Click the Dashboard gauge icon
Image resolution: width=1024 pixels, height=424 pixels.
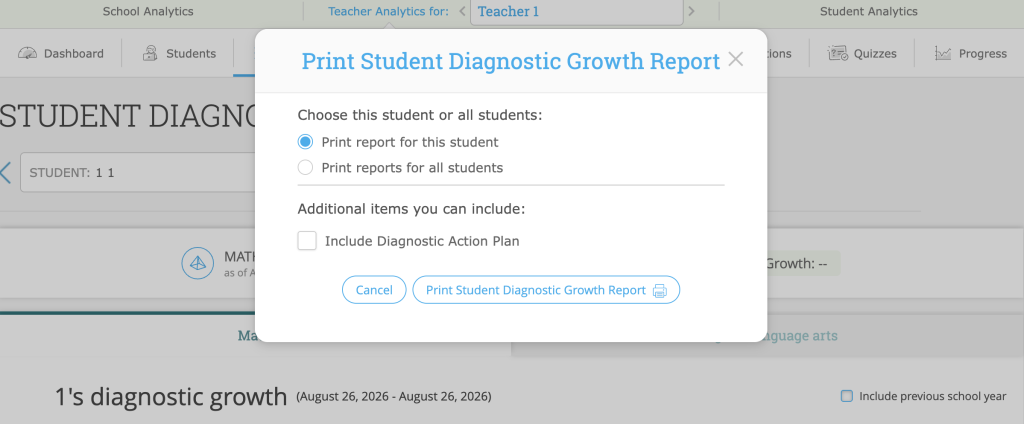[x=27, y=54]
